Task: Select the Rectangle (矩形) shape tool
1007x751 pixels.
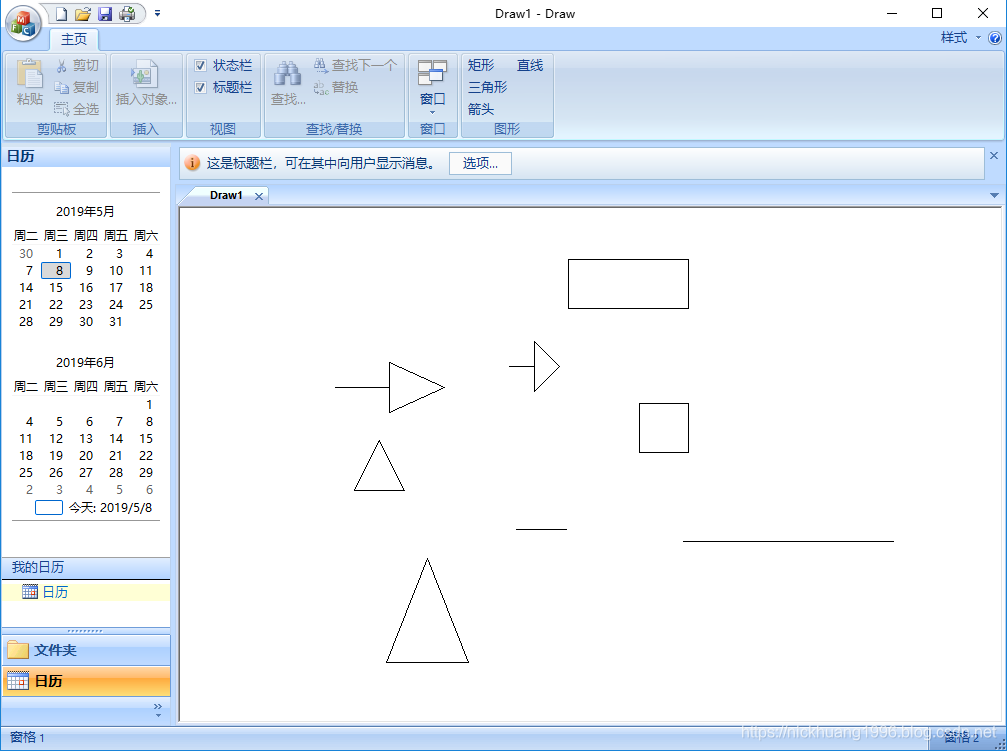Action: point(481,66)
